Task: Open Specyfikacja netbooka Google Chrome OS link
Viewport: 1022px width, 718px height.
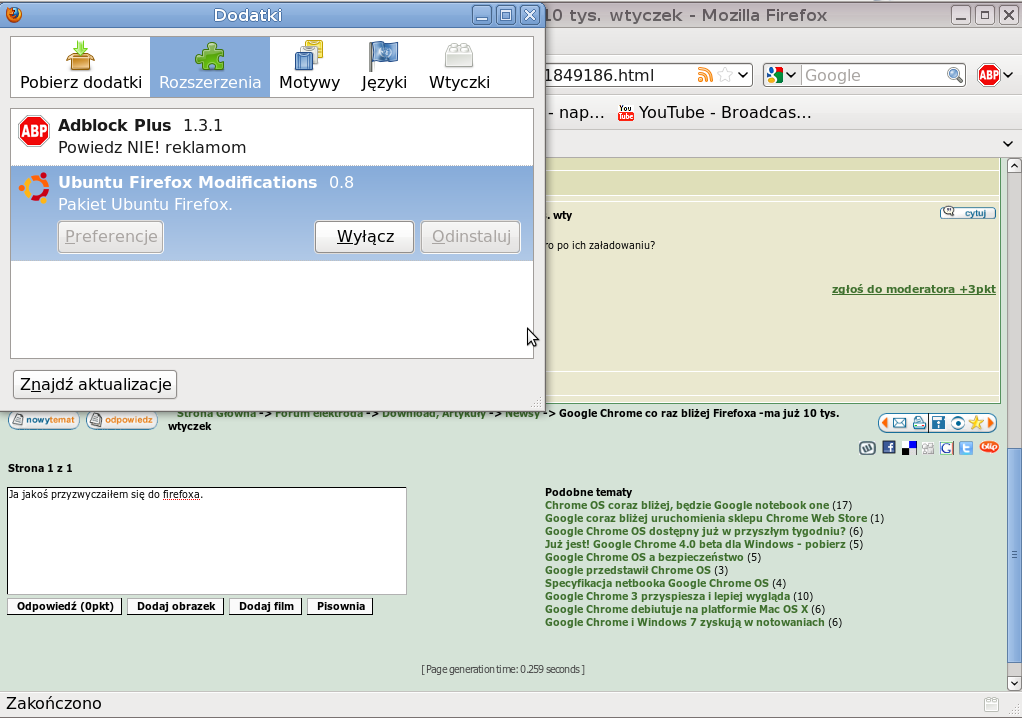Action: point(657,583)
